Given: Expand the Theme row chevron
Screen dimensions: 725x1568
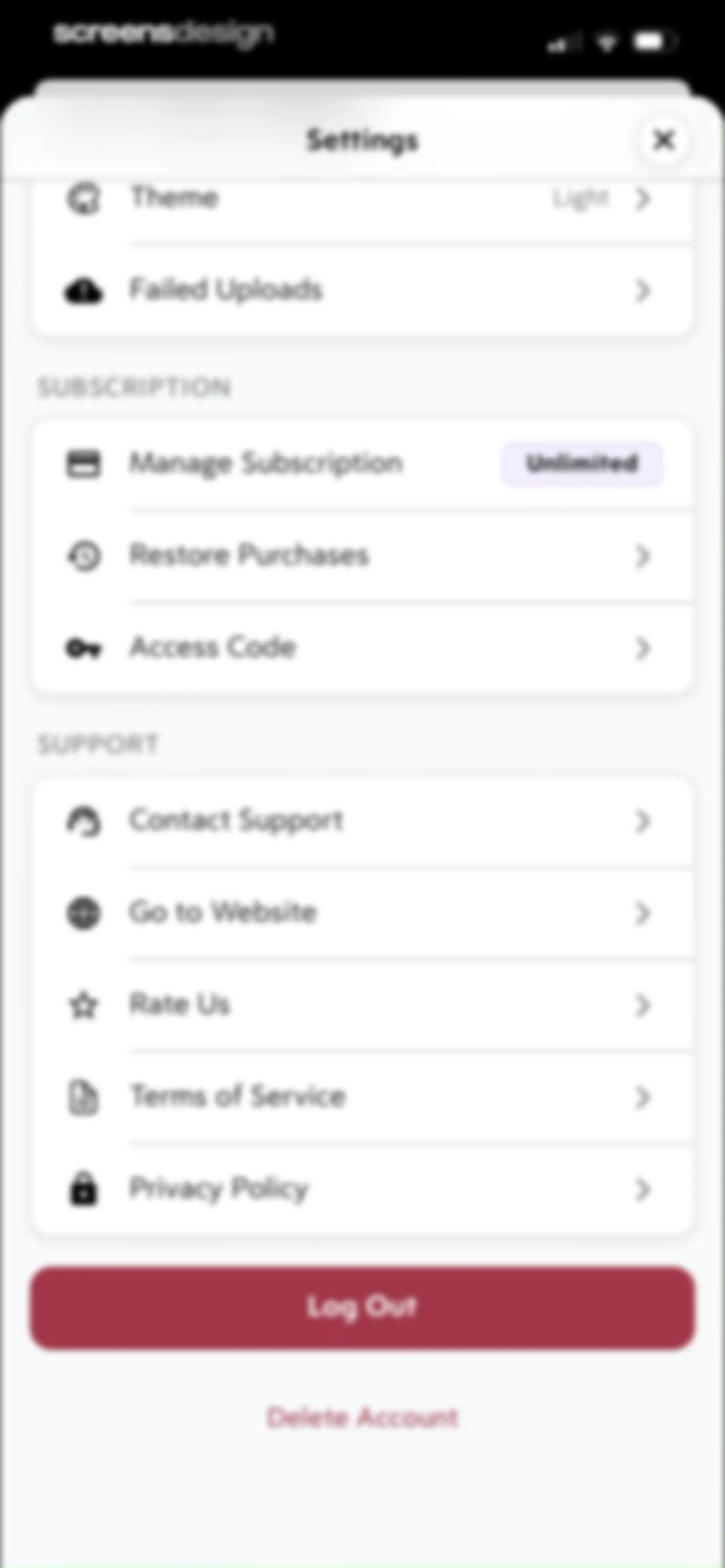Looking at the screenshot, I should tap(643, 199).
